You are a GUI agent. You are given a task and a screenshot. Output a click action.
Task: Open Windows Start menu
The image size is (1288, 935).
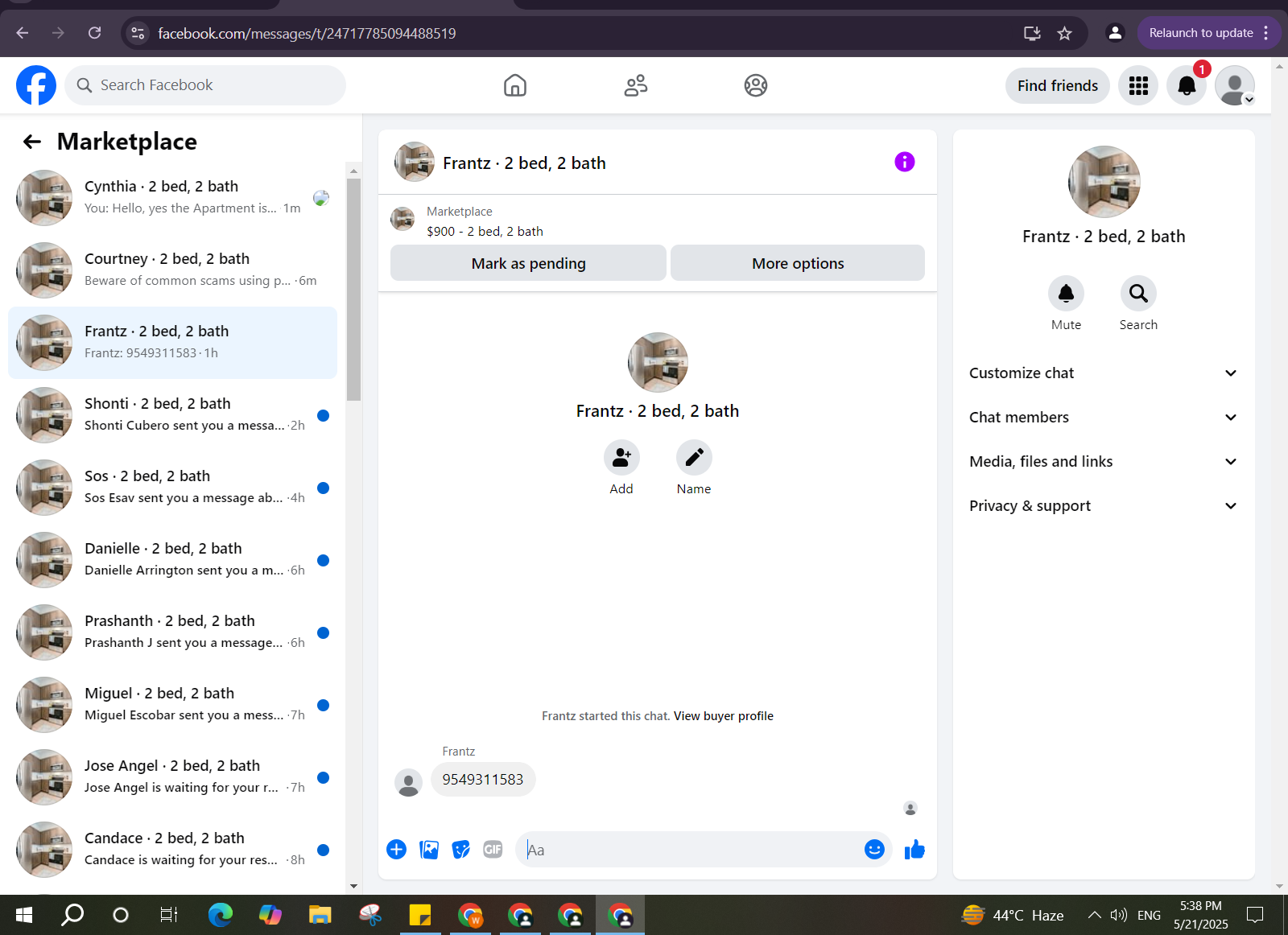[x=24, y=915]
